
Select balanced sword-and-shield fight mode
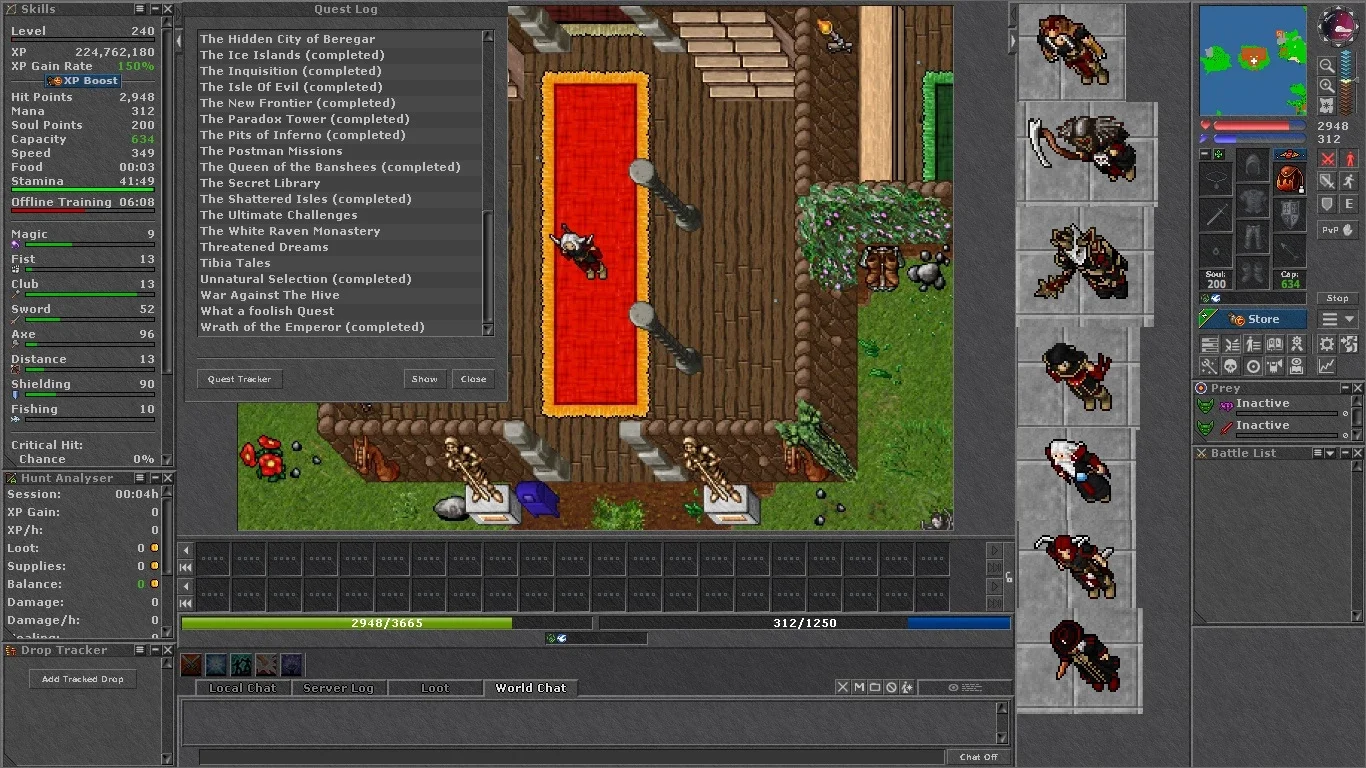click(x=1327, y=181)
